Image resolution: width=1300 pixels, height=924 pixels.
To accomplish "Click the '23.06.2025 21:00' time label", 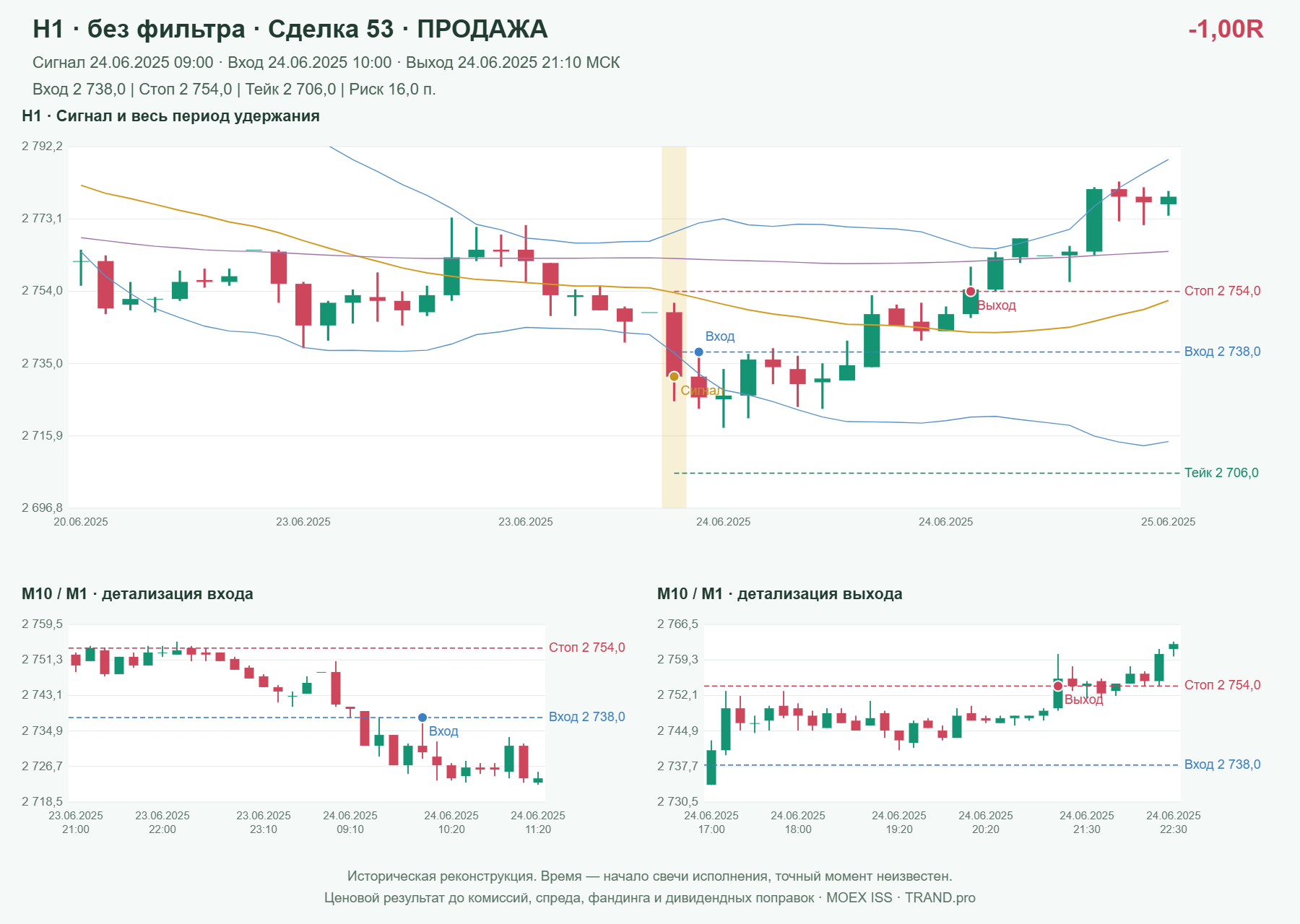I will [x=76, y=822].
